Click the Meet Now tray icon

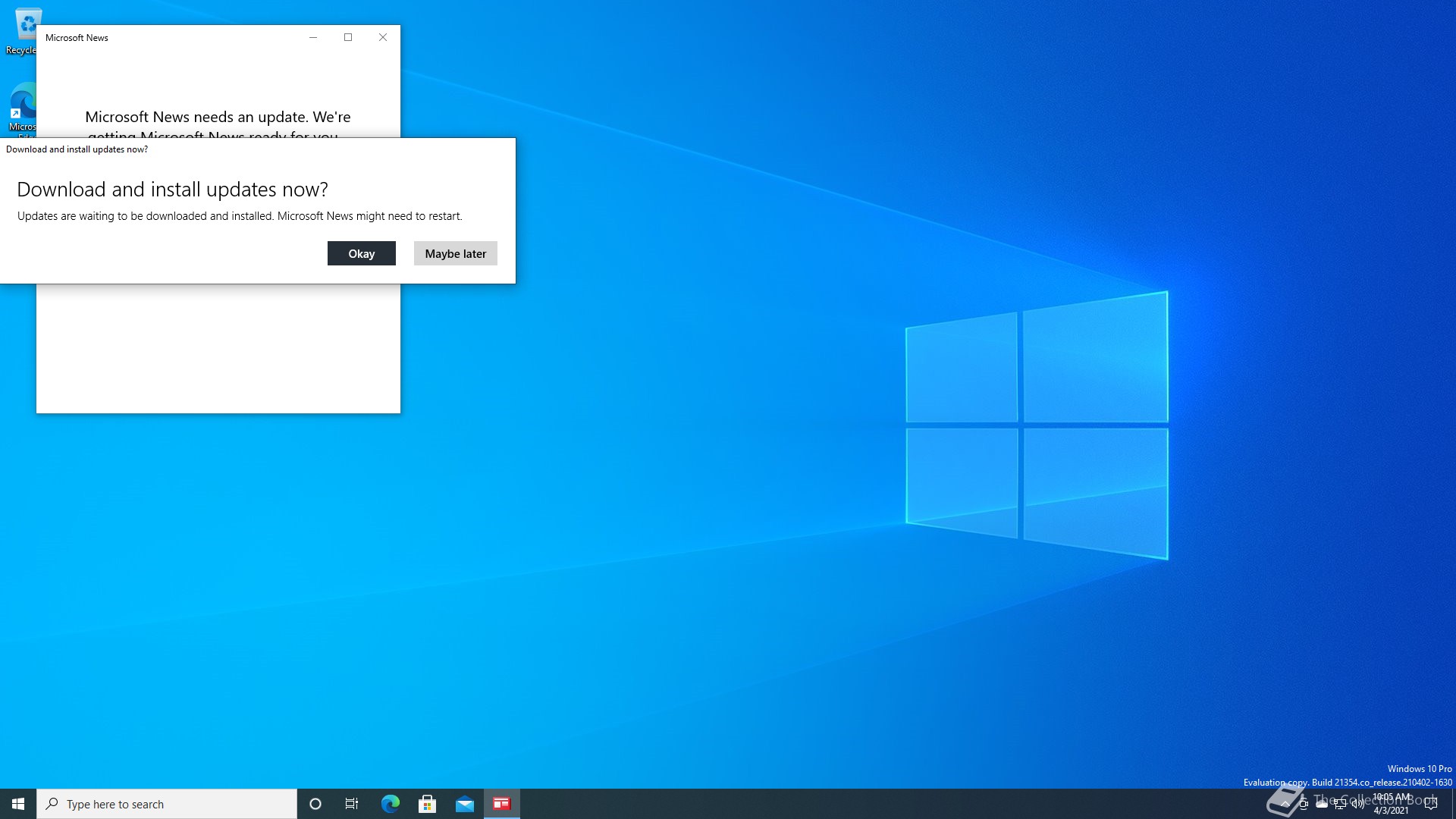1303,804
